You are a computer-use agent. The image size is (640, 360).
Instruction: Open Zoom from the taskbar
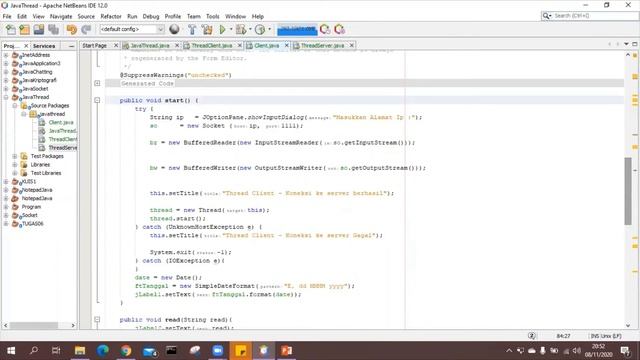pyautogui.click(x=218, y=351)
